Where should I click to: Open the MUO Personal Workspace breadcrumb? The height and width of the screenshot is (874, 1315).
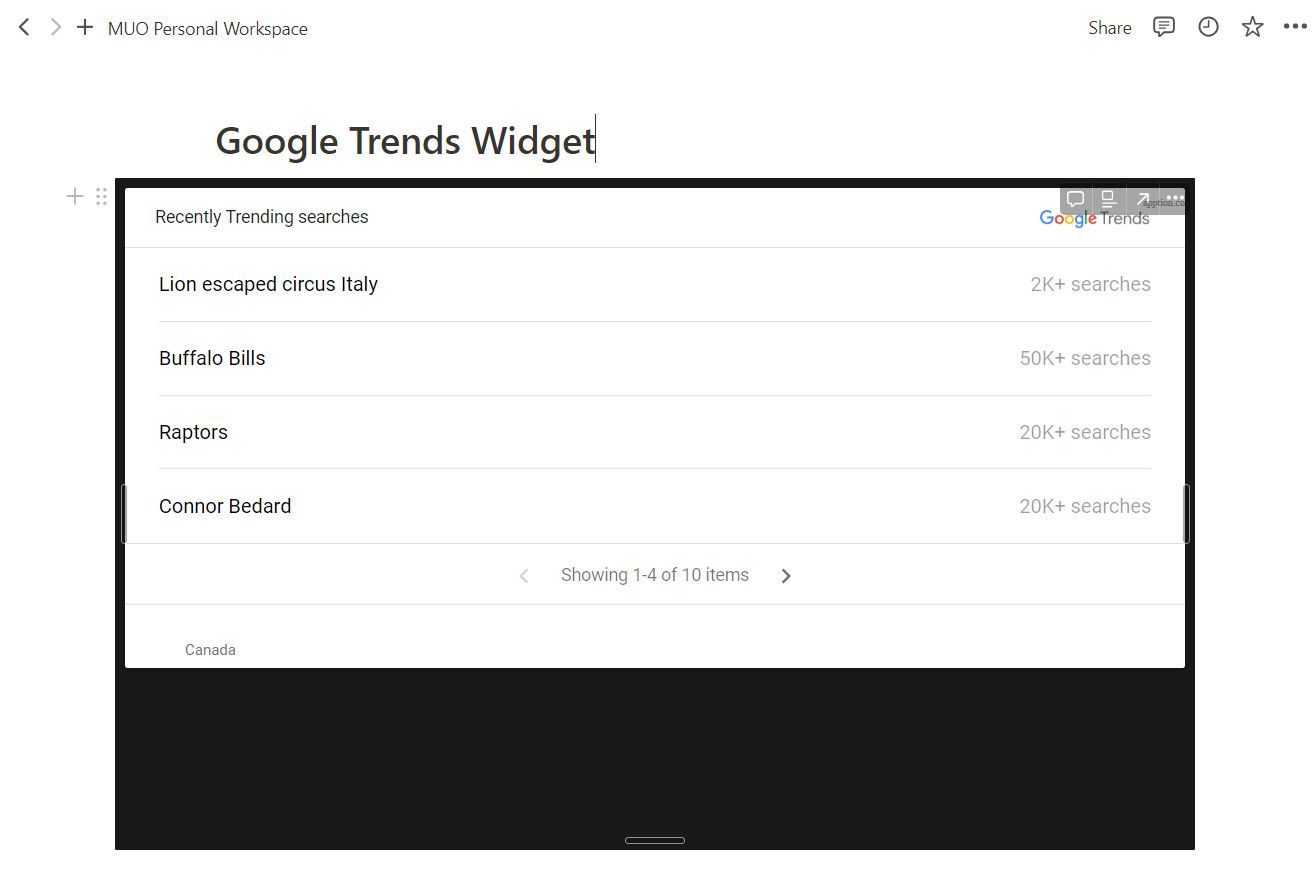[207, 28]
